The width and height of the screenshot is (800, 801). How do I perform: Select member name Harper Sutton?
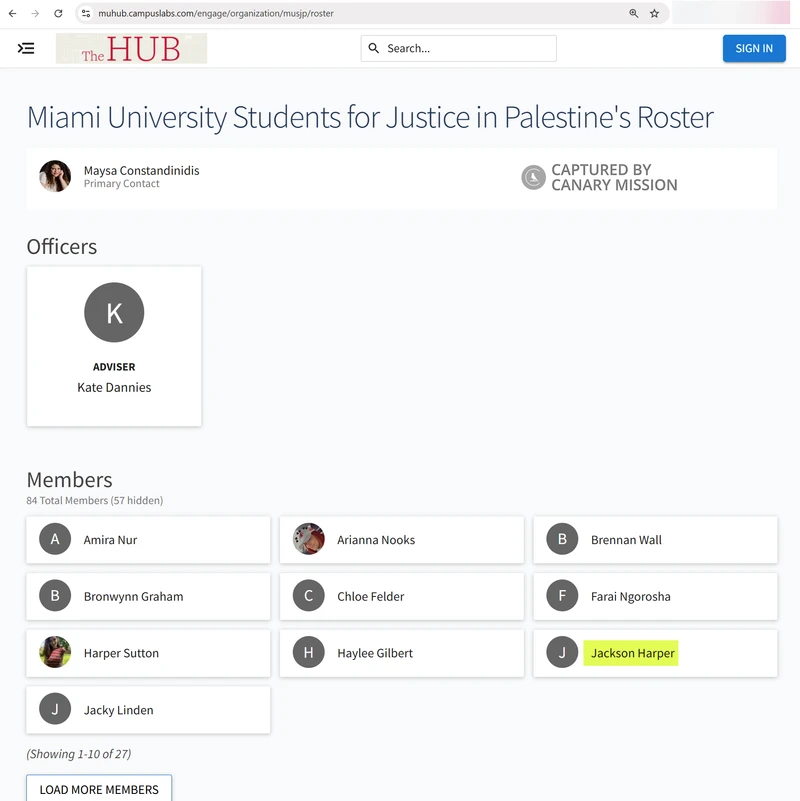coord(121,653)
